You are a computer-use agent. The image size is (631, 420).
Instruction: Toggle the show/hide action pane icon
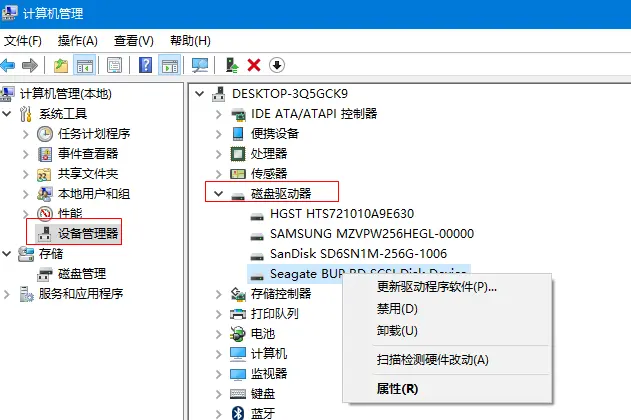point(169,65)
